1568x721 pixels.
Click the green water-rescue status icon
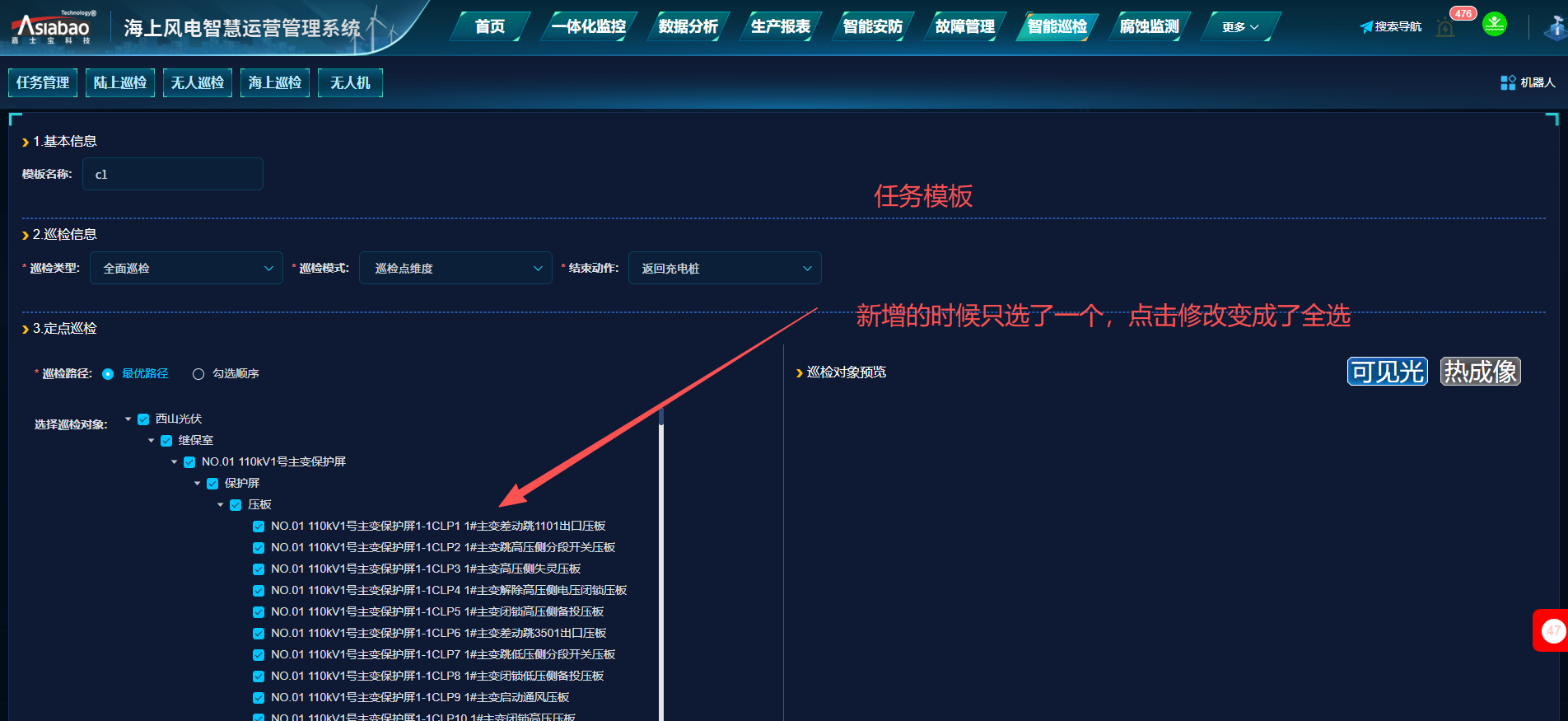(x=1494, y=25)
